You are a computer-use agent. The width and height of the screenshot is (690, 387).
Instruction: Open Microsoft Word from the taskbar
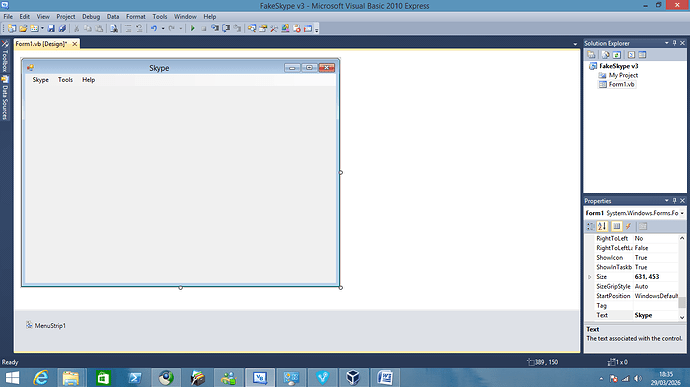[385, 378]
